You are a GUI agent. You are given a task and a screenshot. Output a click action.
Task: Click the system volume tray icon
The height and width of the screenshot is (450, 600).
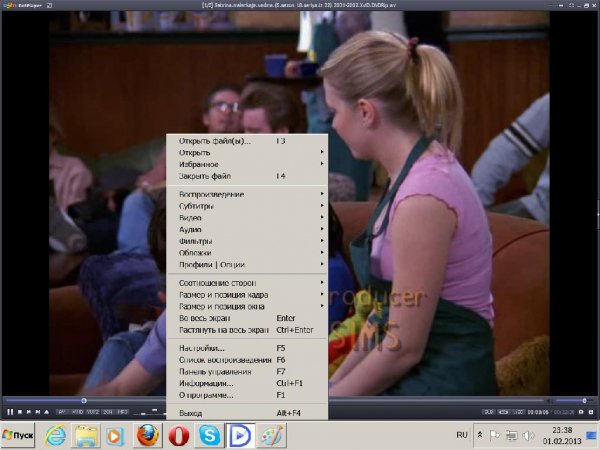tap(528, 435)
